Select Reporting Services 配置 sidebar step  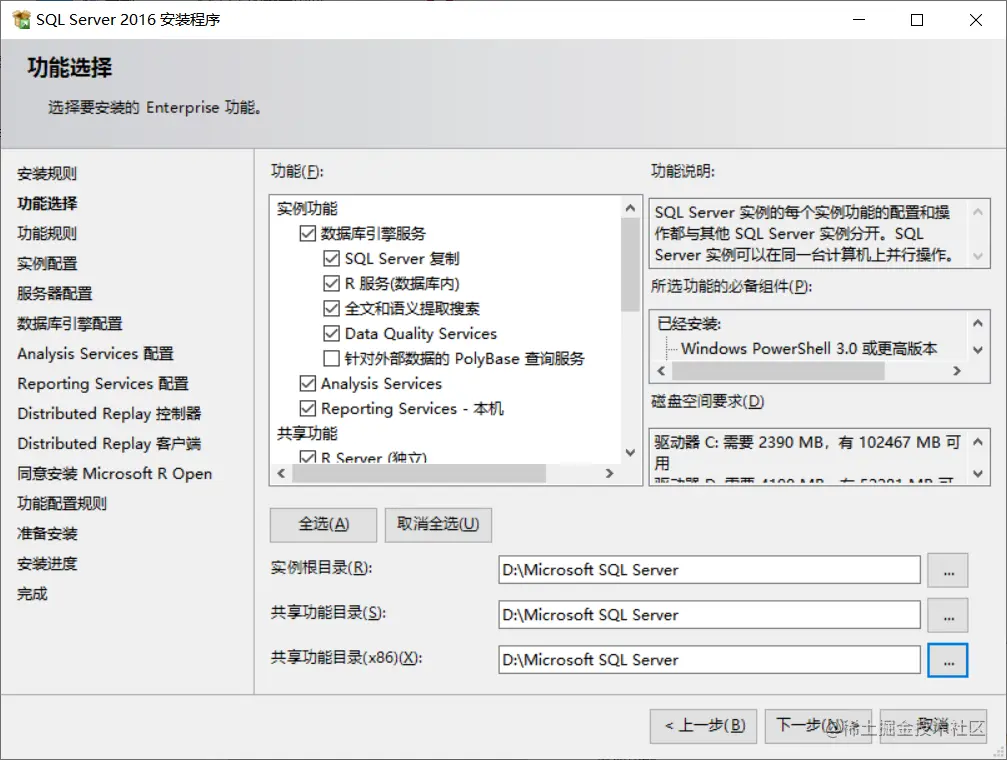(x=103, y=384)
